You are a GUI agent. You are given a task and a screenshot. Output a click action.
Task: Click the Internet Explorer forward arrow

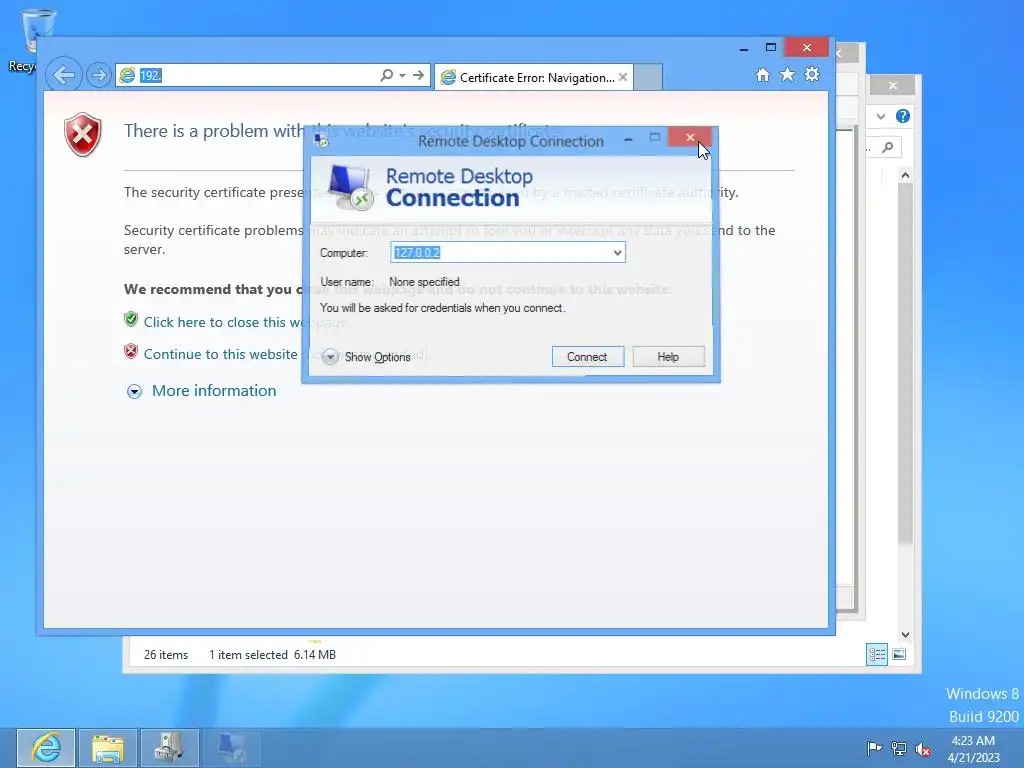click(x=99, y=76)
